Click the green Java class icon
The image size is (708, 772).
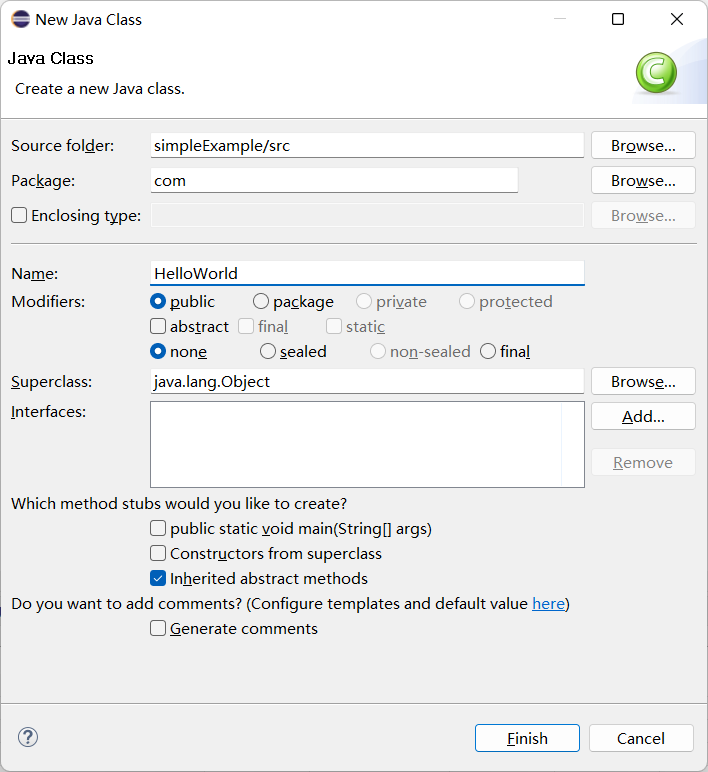(x=656, y=73)
